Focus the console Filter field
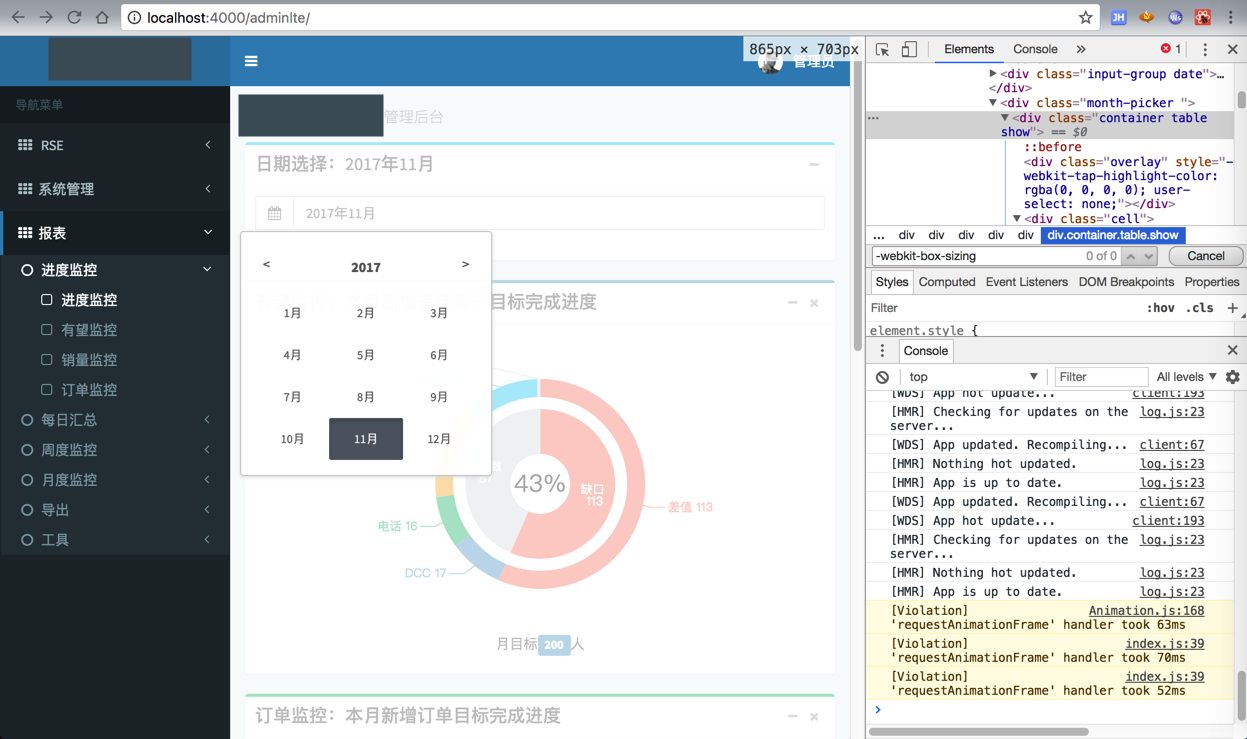The width and height of the screenshot is (1247, 739). (x=1100, y=377)
